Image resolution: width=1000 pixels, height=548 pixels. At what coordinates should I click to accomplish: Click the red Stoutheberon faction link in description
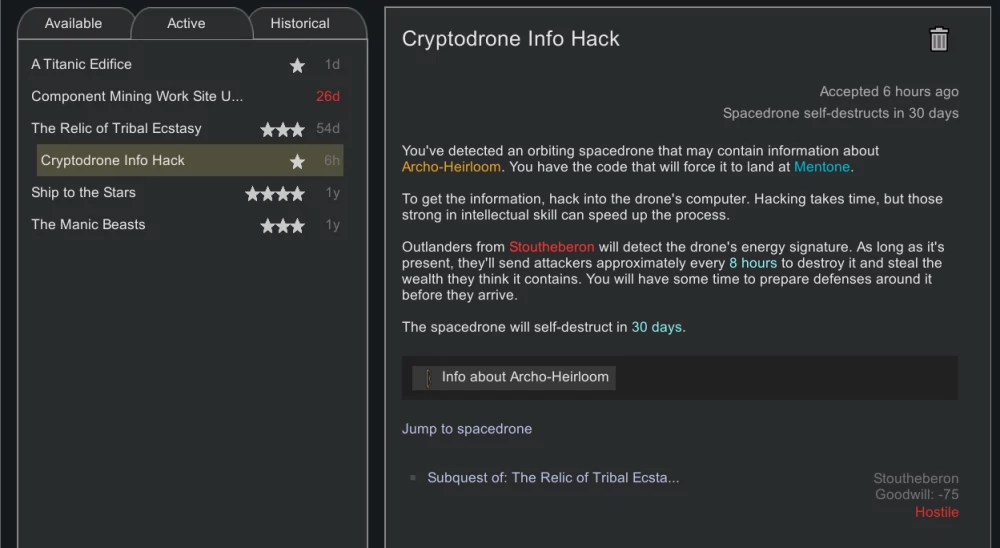pyautogui.click(x=551, y=247)
